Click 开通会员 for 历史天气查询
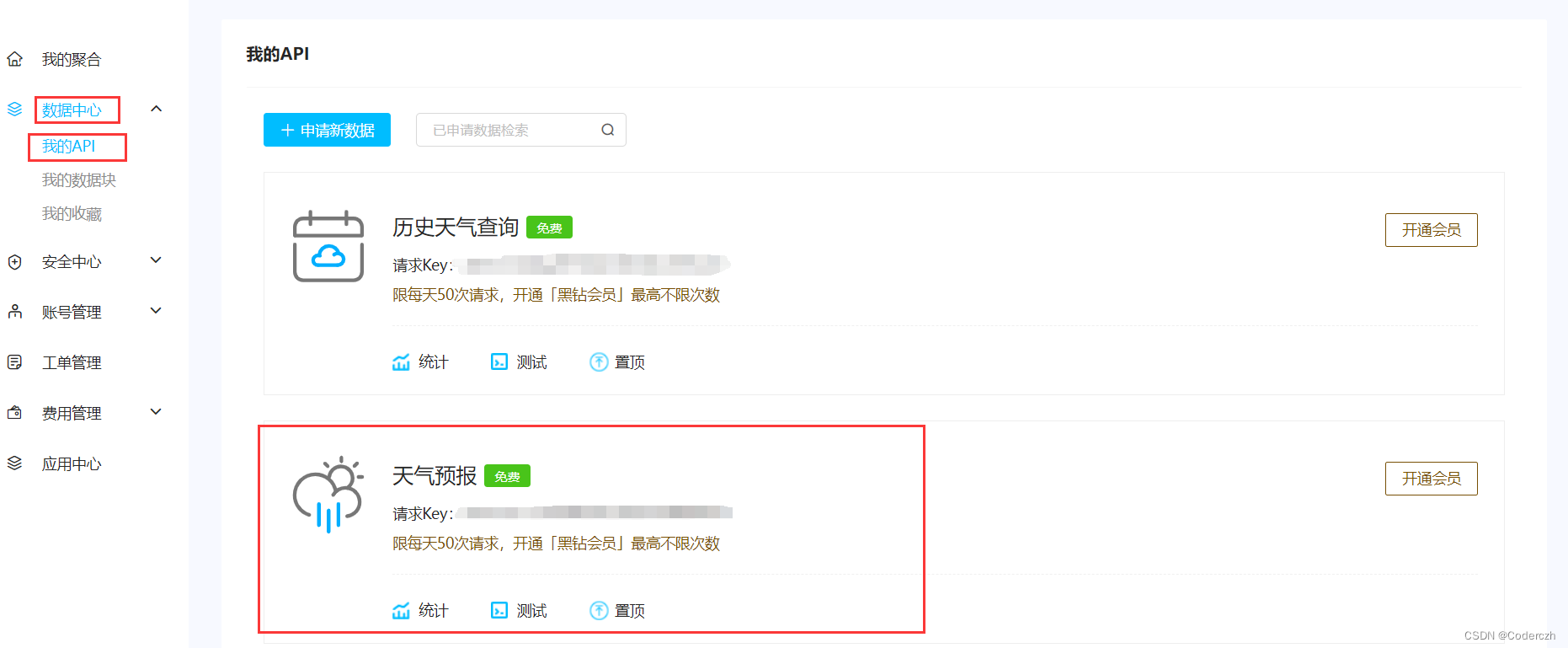 [x=1431, y=230]
